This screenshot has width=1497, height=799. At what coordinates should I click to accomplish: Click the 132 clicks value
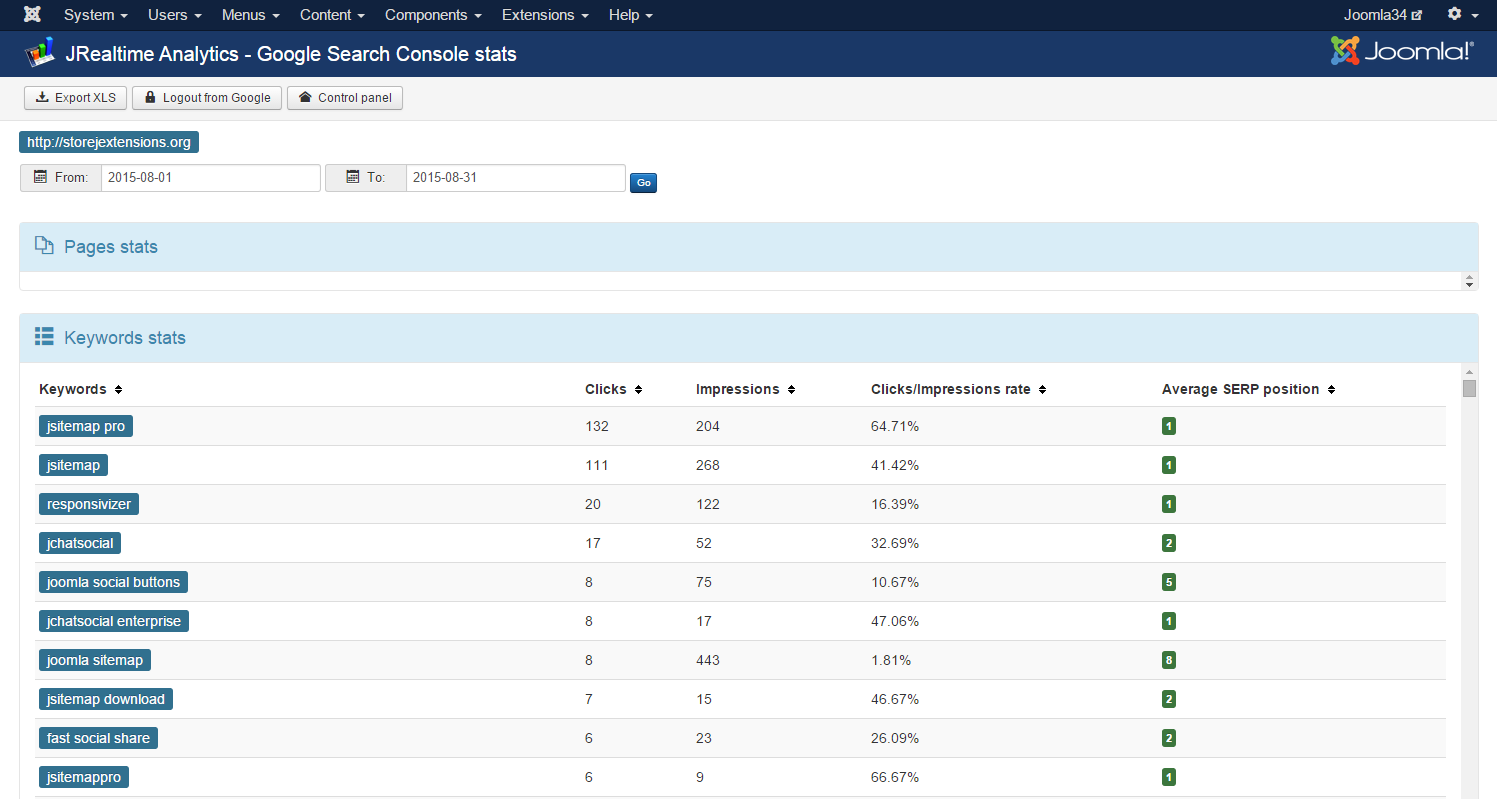click(x=597, y=426)
